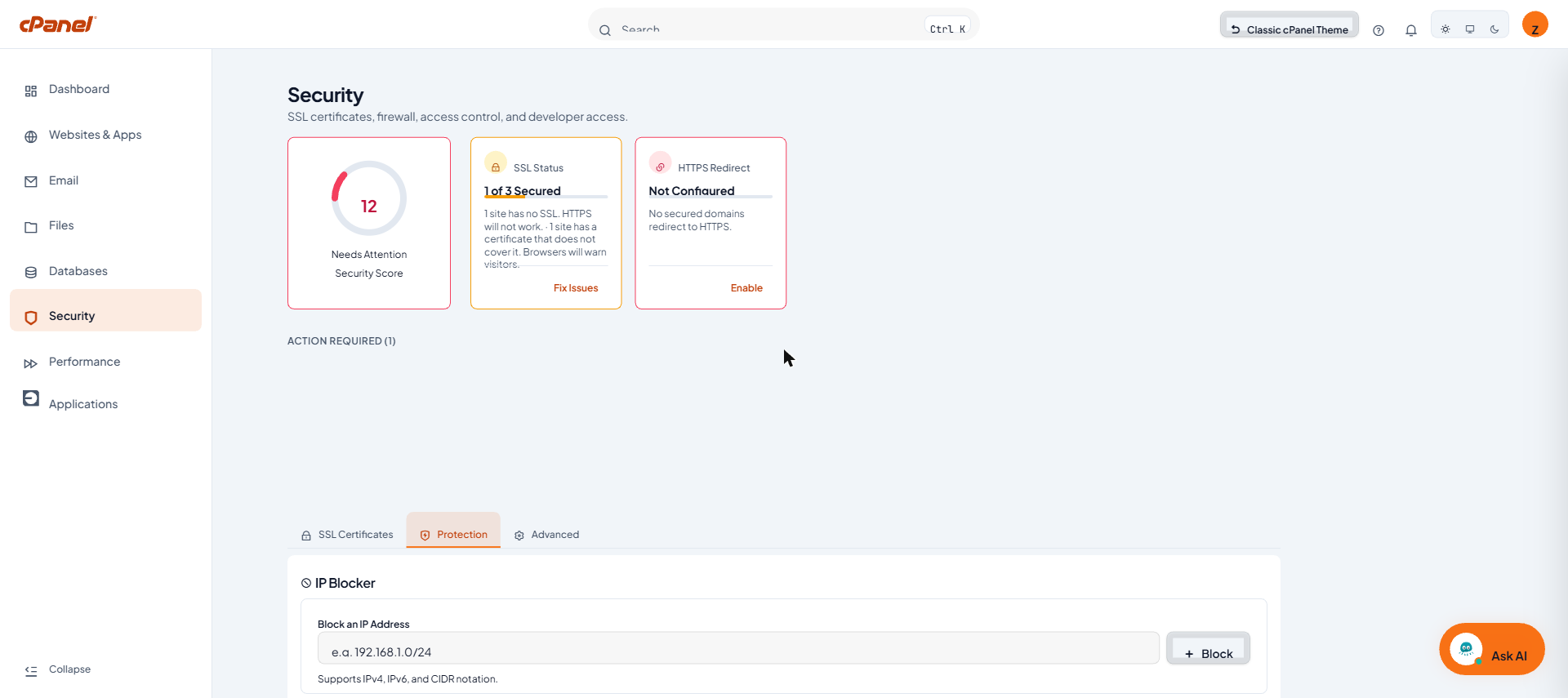Click the cPanel logo
The width and height of the screenshot is (1568, 698).
[58, 24]
